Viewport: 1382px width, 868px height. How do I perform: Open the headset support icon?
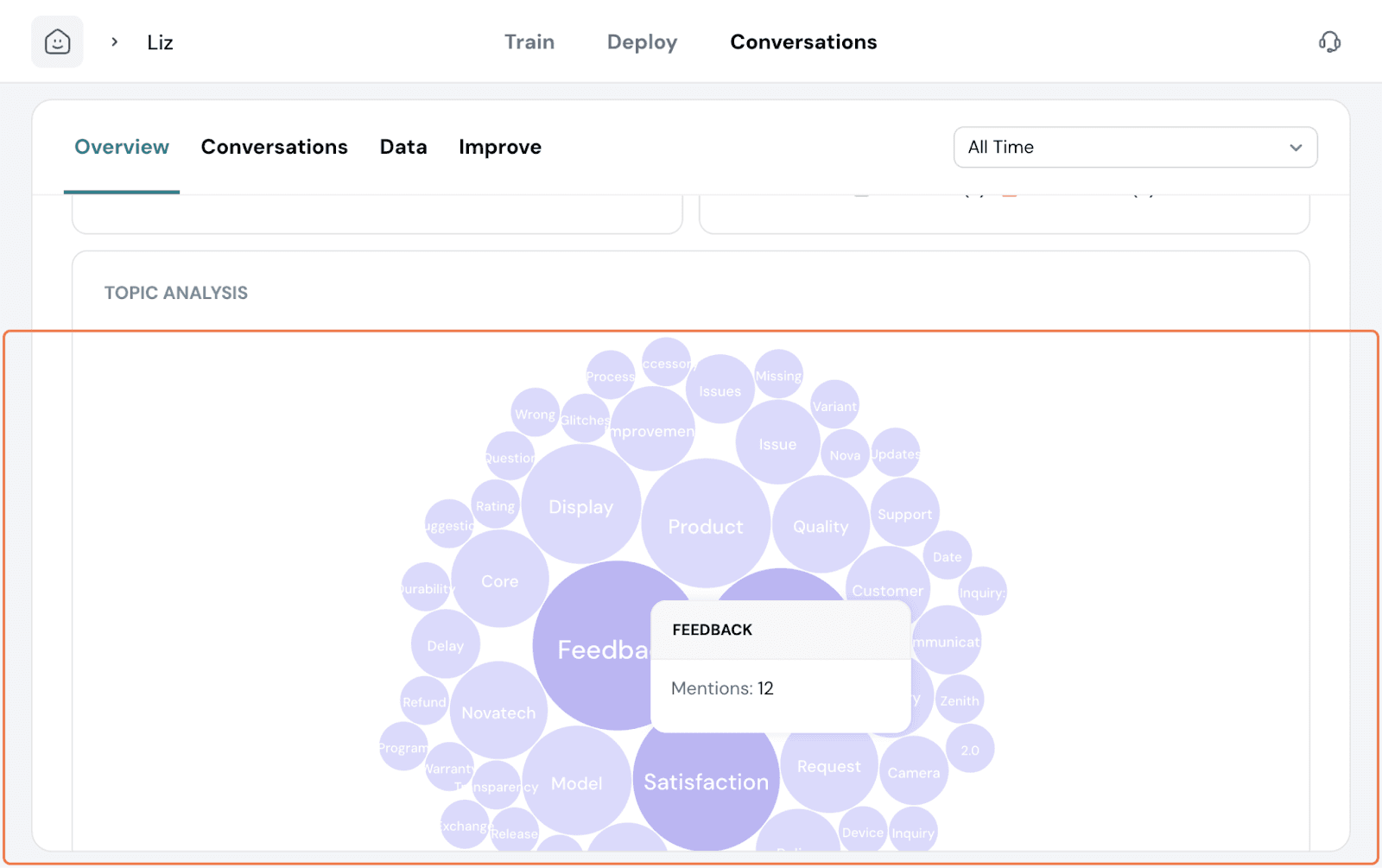pos(1329,41)
